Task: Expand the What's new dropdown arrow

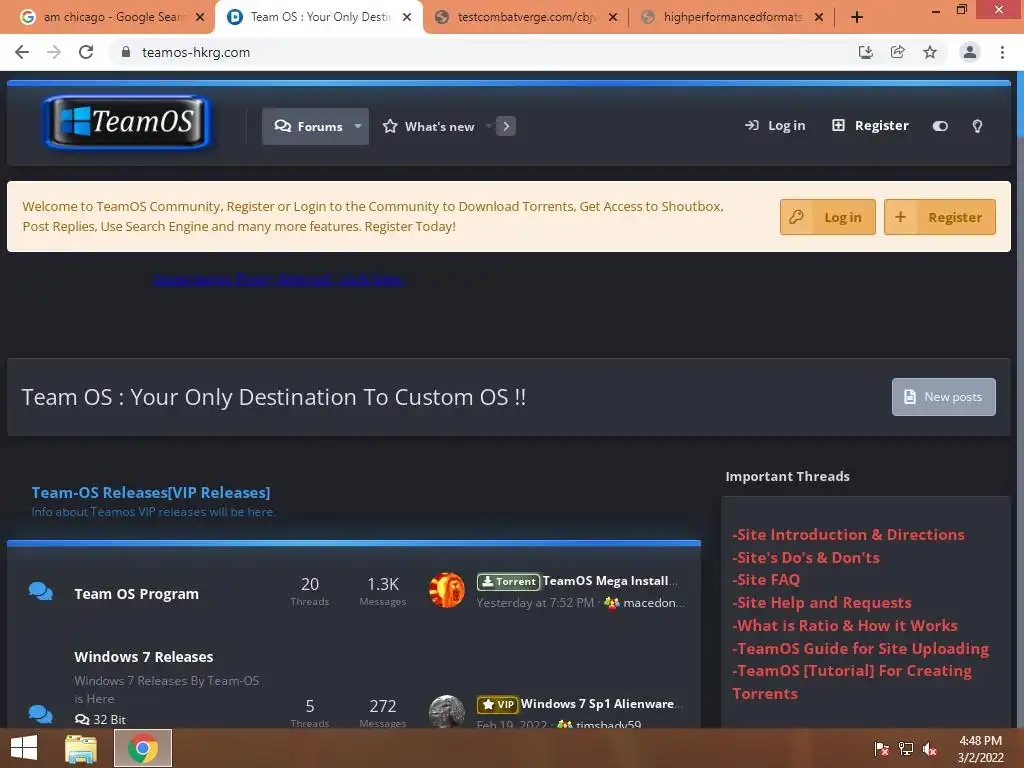Action: click(x=488, y=126)
